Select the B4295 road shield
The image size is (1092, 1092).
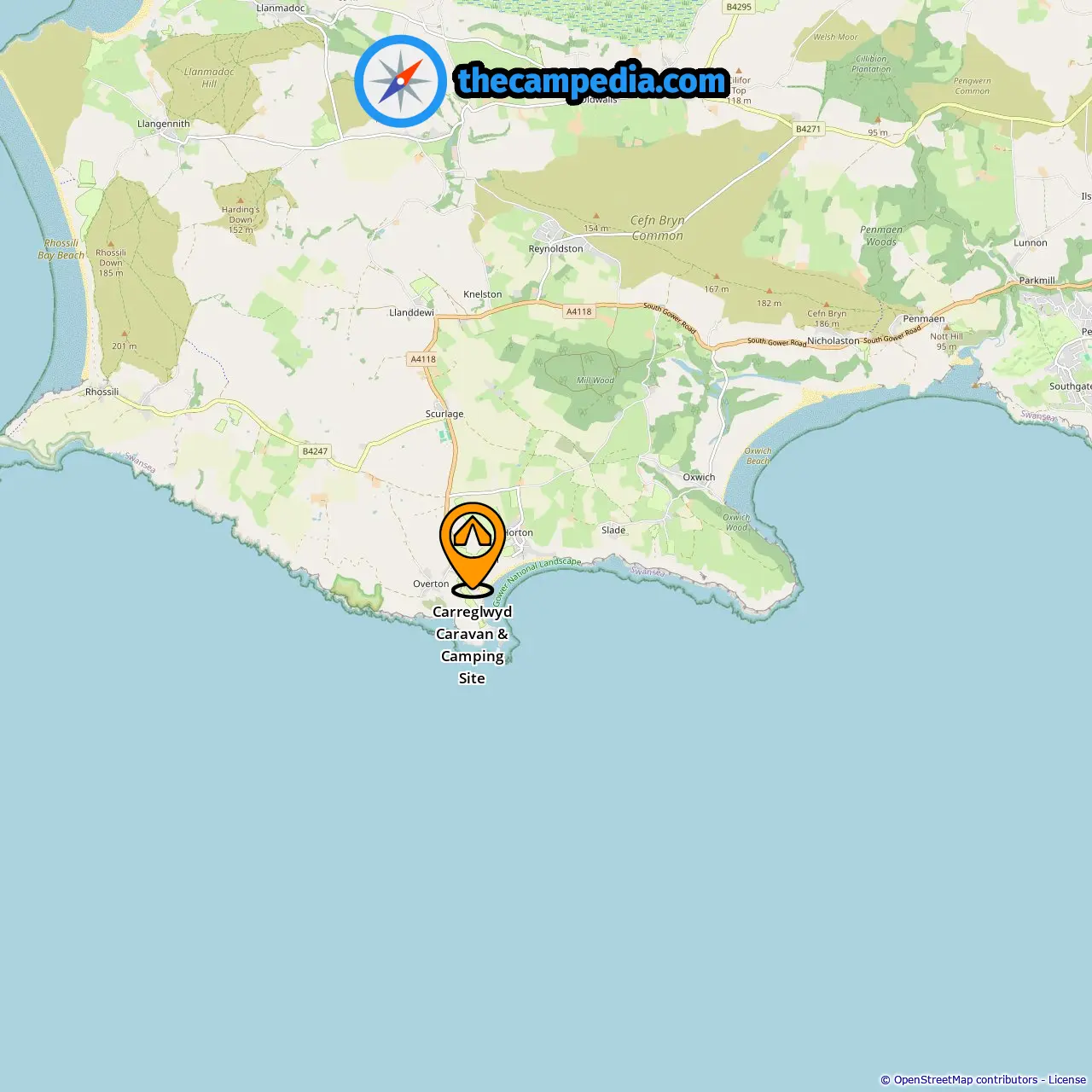739,7
